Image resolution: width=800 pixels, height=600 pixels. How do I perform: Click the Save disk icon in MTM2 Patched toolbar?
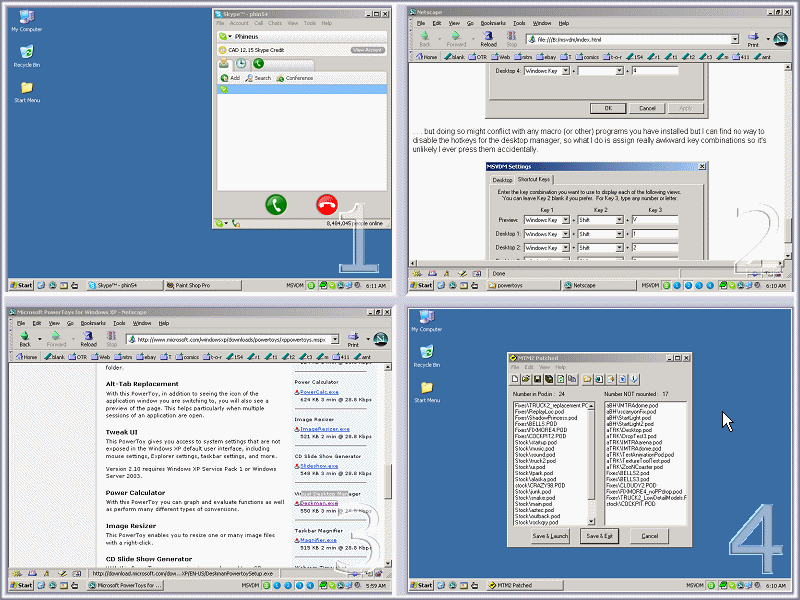coord(536,379)
